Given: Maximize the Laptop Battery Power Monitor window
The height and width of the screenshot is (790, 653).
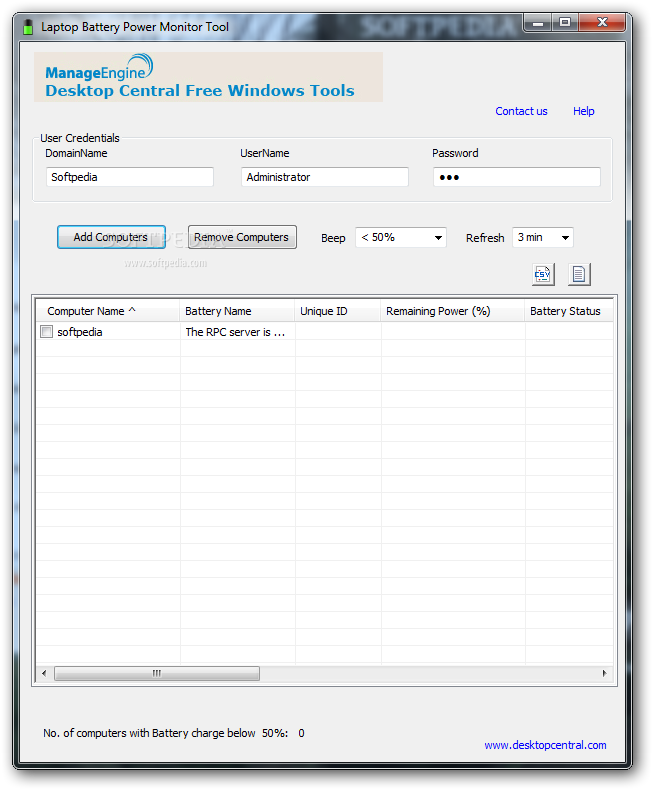Looking at the screenshot, I should point(565,22).
